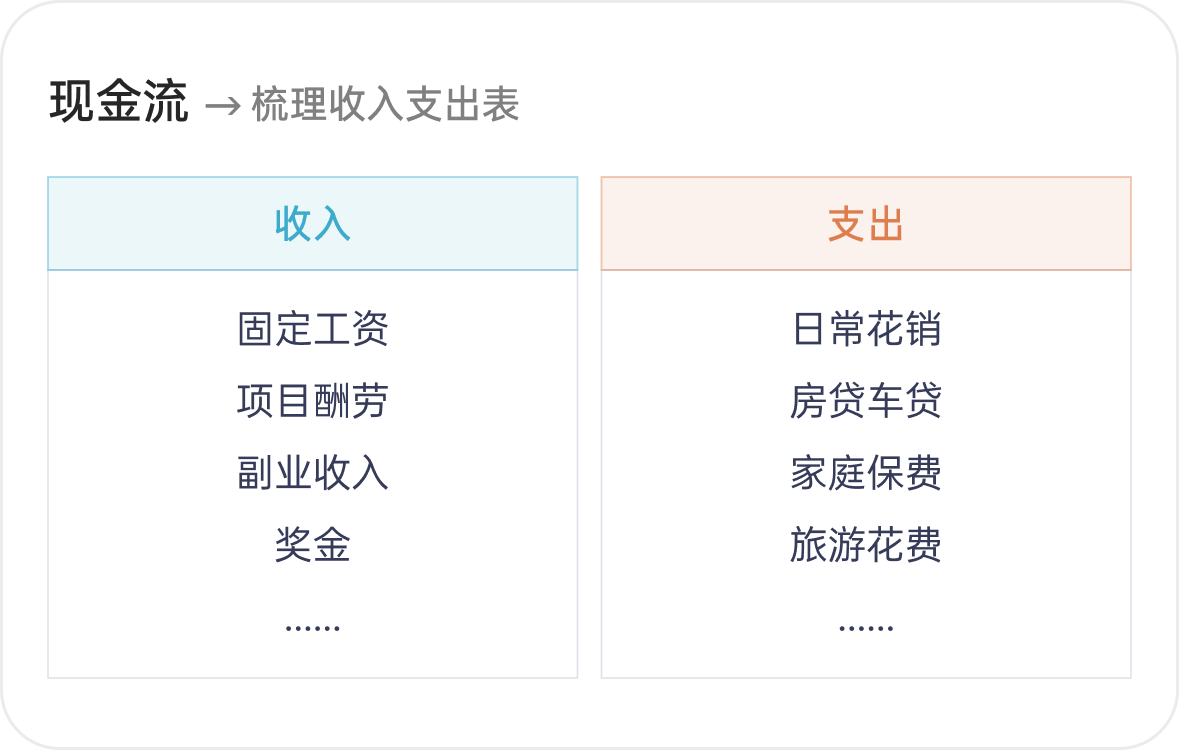Click the 固定工资 income item

pos(313,329)
